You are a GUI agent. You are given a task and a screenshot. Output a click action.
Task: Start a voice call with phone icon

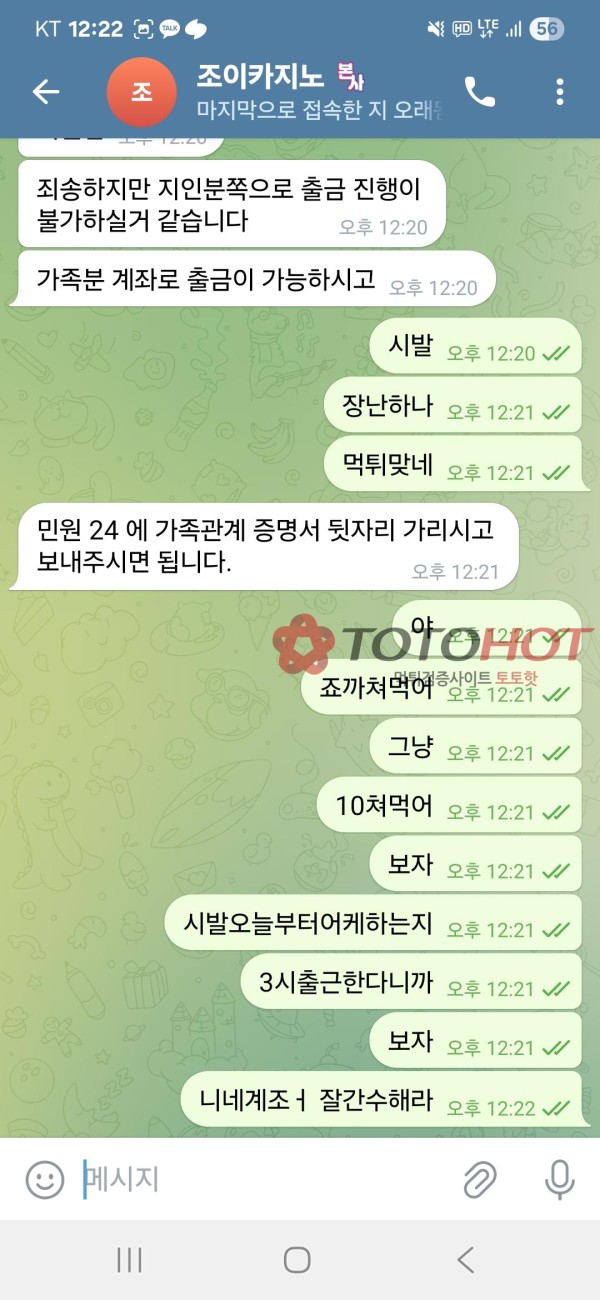click(479, 92)
